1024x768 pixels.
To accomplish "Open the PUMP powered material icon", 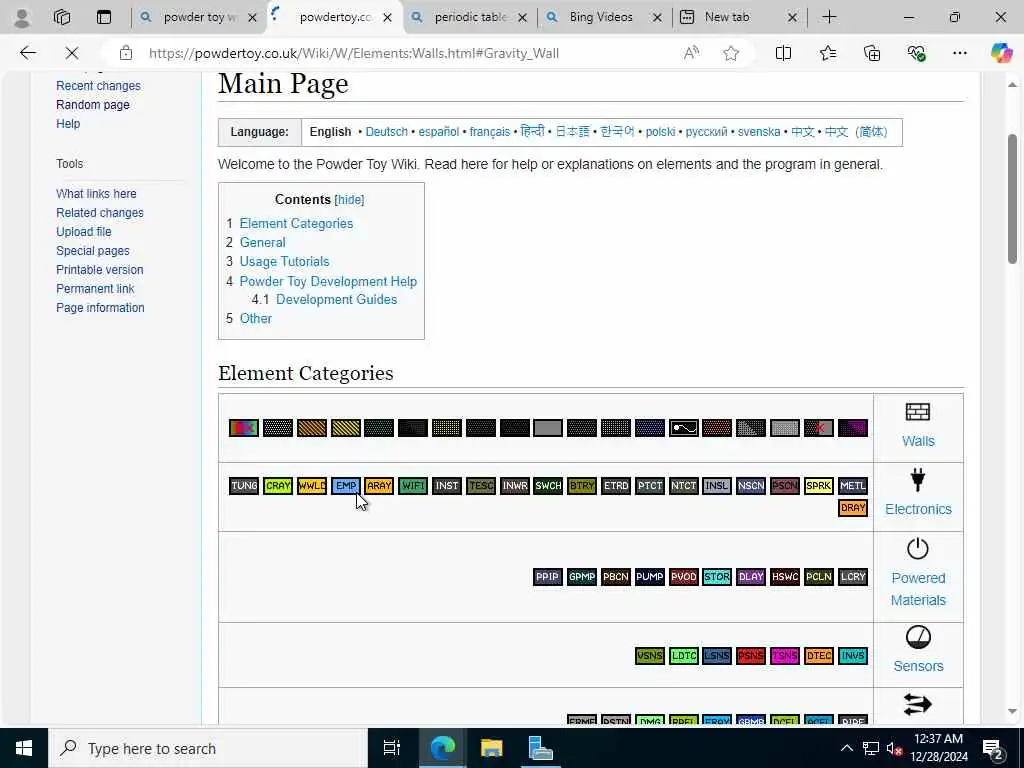I will 650,577.
